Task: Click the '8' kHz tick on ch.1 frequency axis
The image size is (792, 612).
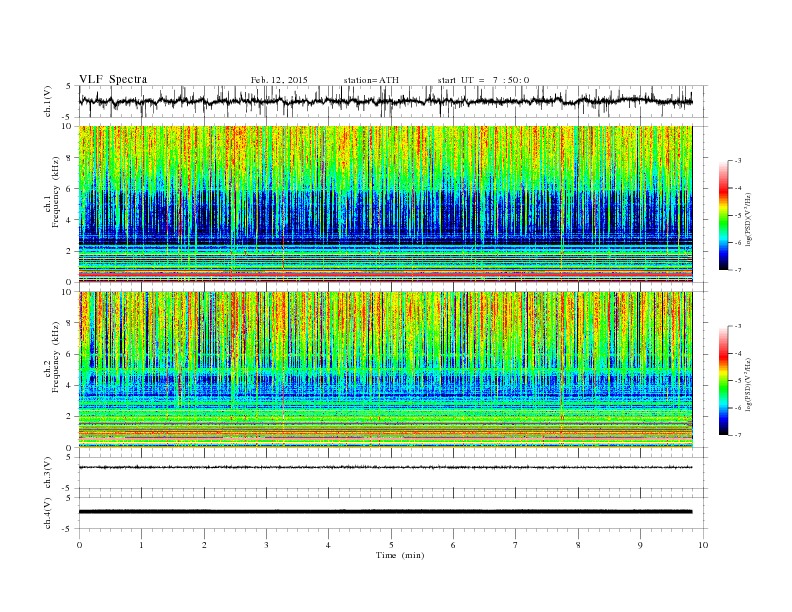Action: 70,158
